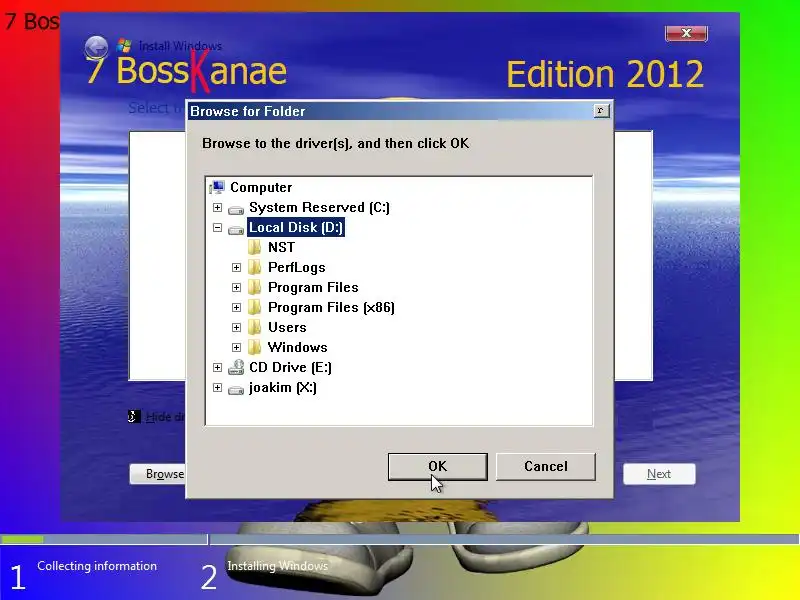This screenshot has height=600, width=800.
Task: Click the CD Drive (E:) disc icon
Action: tap(236, 367)
